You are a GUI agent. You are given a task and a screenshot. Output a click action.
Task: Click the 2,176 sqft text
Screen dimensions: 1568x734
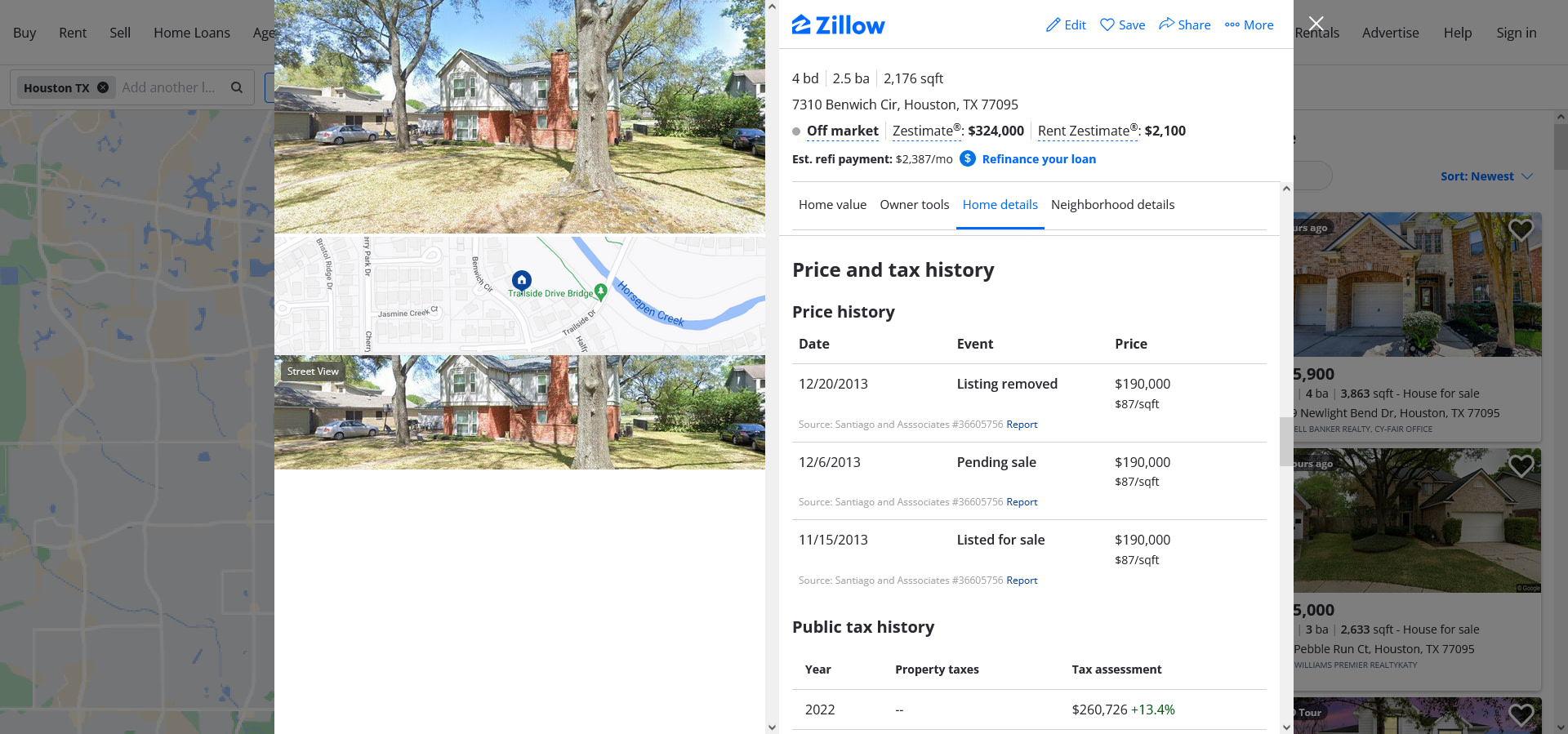coord(913,78)
